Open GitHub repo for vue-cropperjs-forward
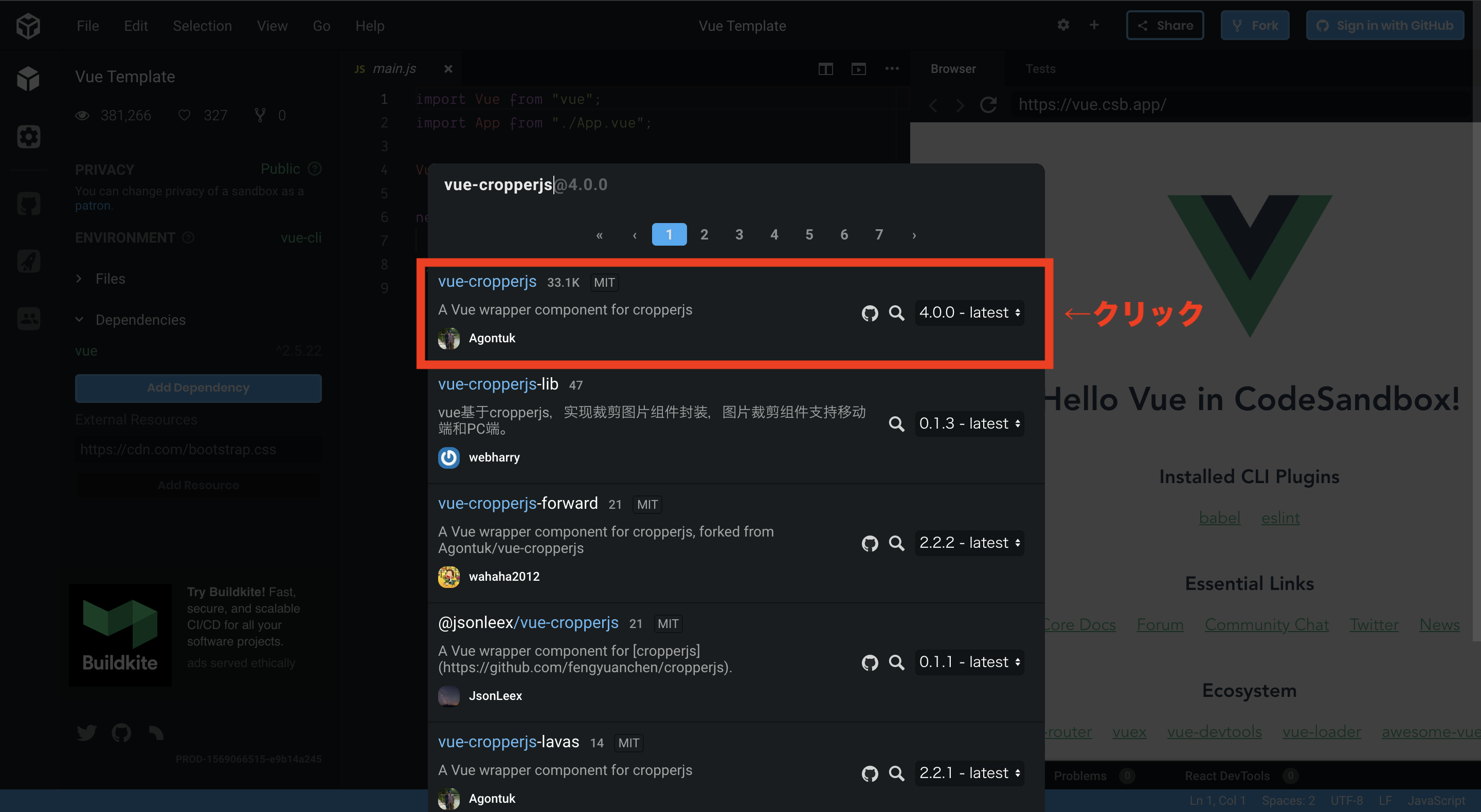1481x812 pixels. 869,543
